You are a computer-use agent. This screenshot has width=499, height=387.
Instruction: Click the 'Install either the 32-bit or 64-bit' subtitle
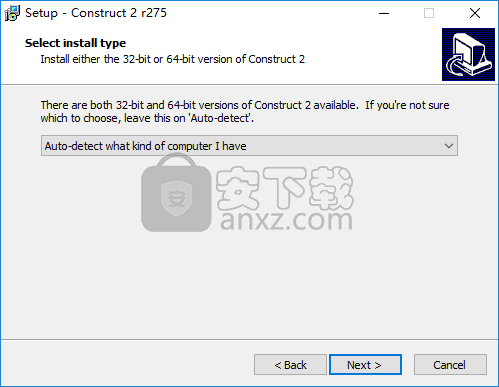[173, 59]
